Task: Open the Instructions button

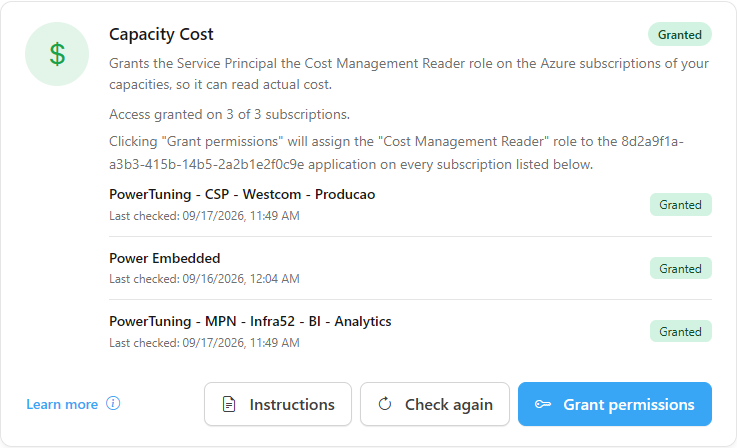Action: pos(278,404)
